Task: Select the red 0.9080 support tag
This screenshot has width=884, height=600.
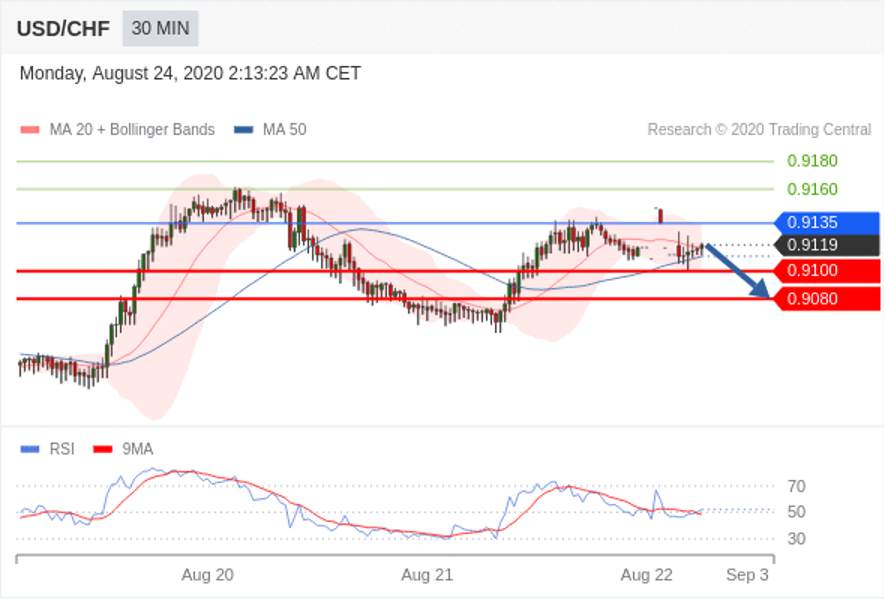Action: coord(826,299)
